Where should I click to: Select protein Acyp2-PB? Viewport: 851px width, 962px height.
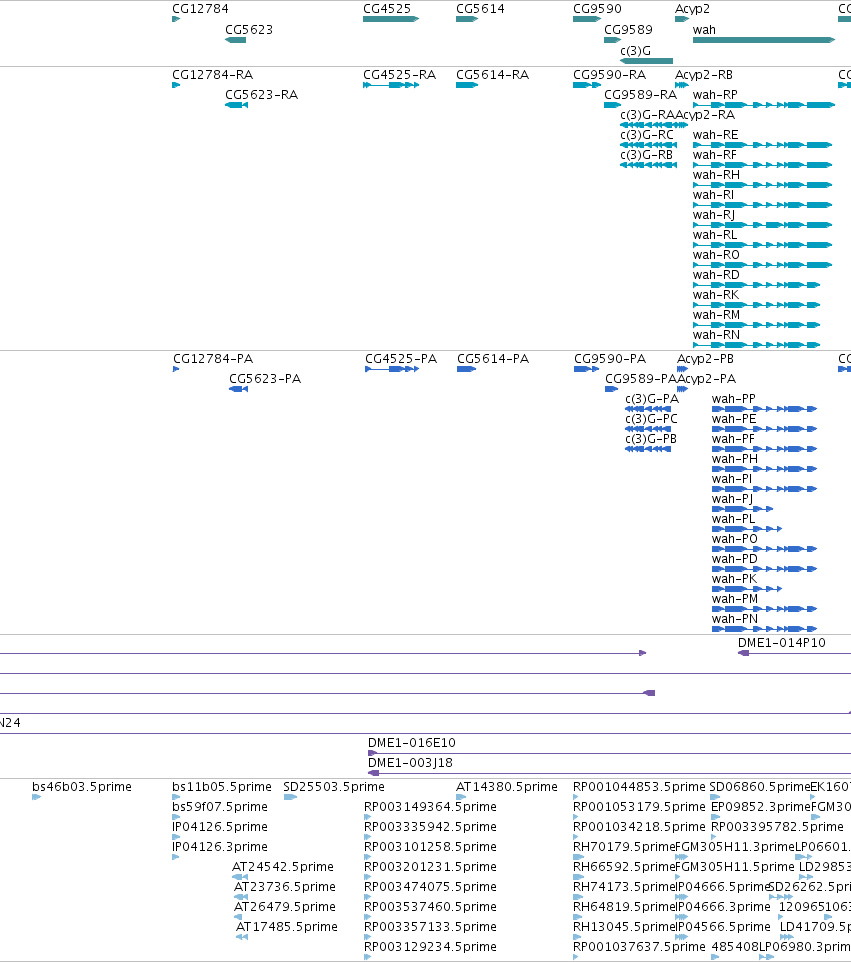tap(705, 358)
